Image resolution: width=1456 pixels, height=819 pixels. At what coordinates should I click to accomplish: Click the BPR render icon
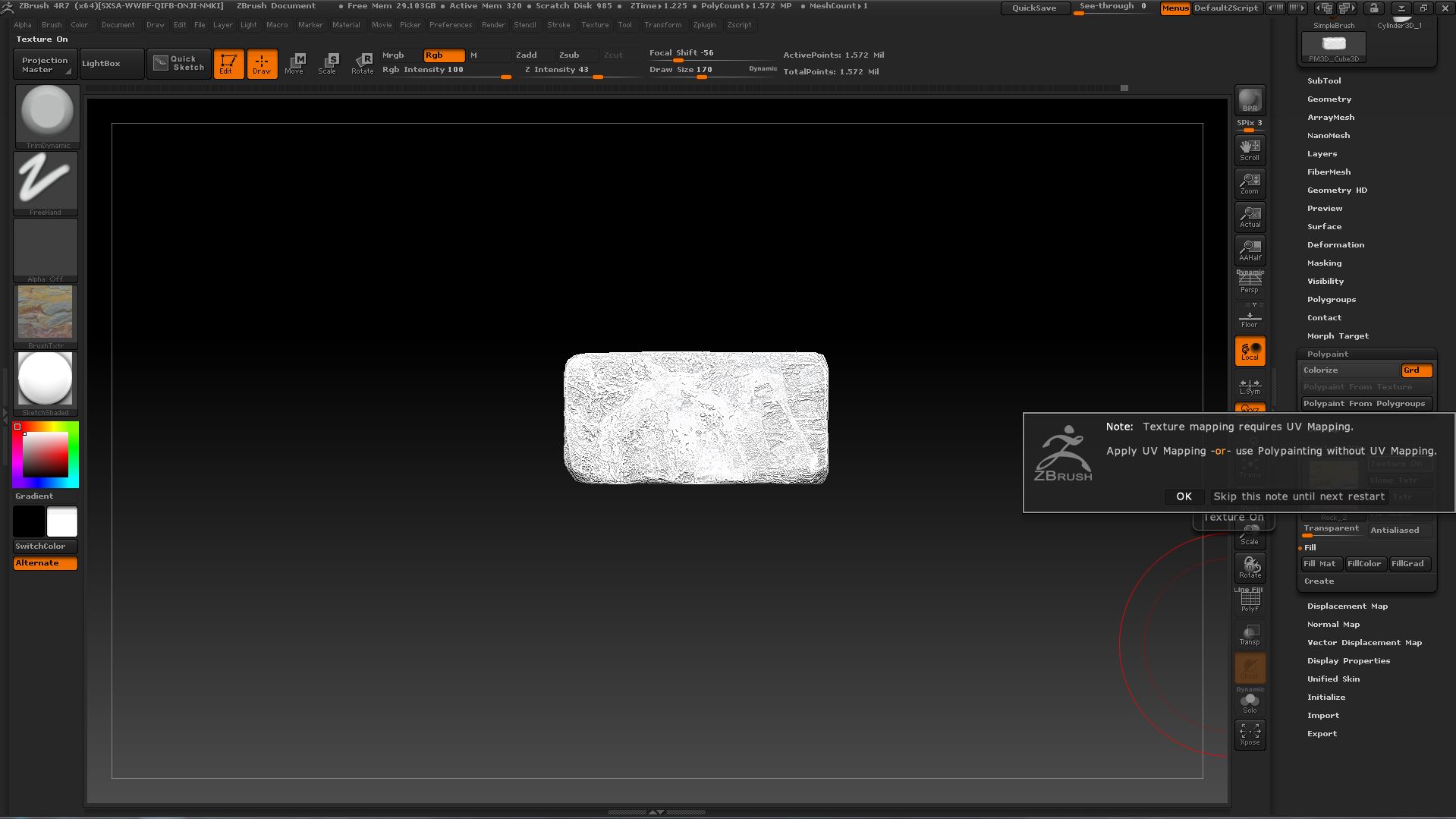click(1250, 100)
